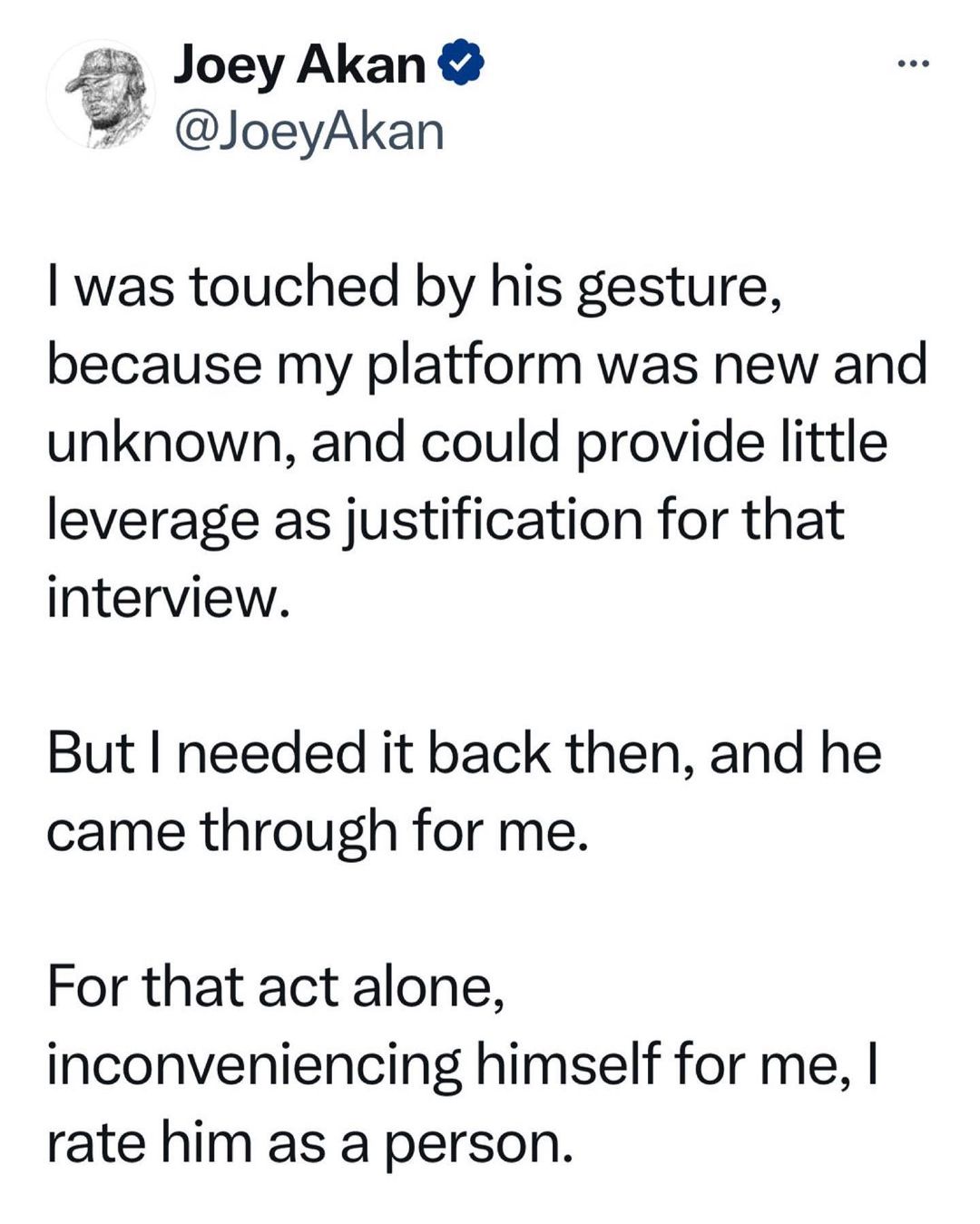Click the line starting "unknown, and could"
The width and height of the screenshot is (980, 1224).
(466, 443)
